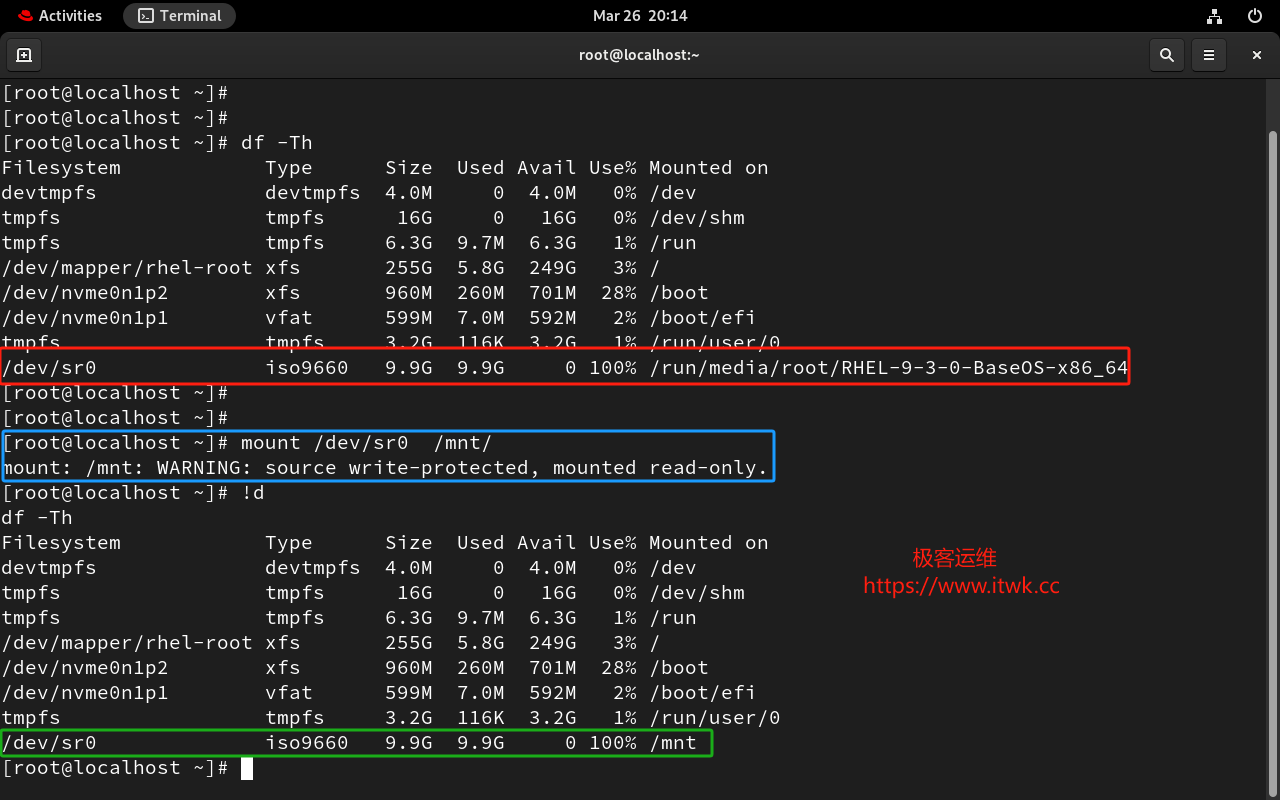Screen dimensions: 1280x800
Task: Open the Terminal app menu in top bar
Action: (180, 16)
